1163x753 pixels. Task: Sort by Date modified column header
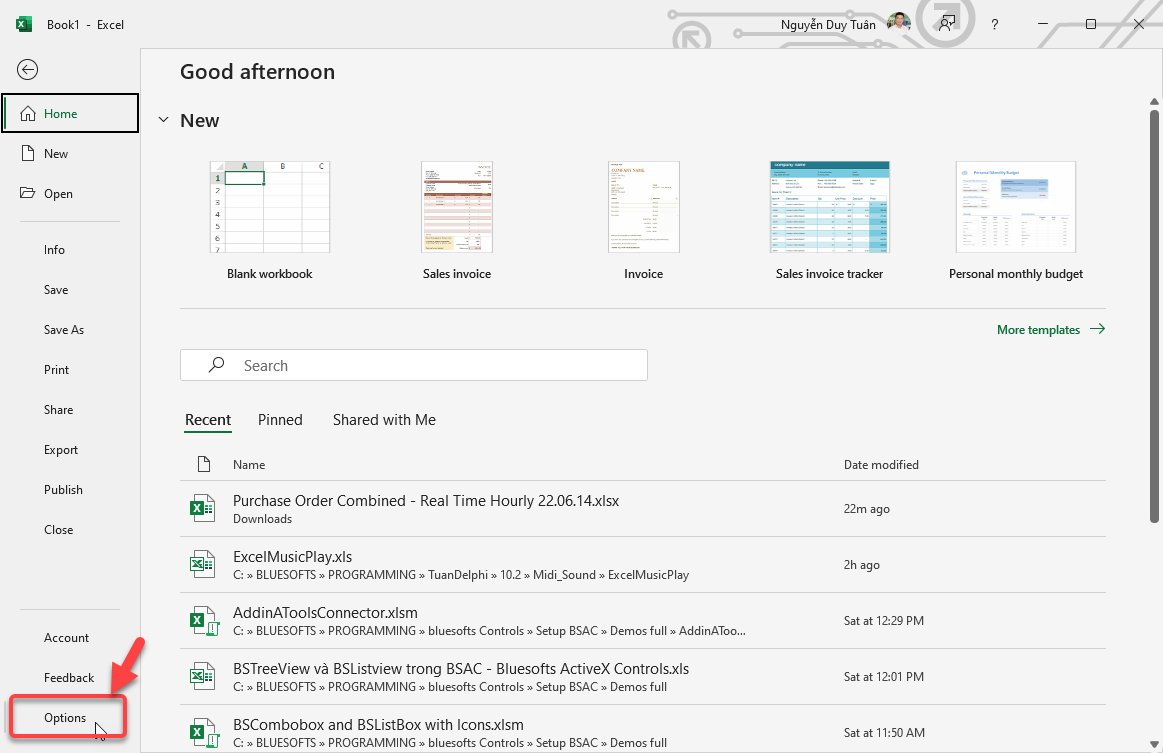[881, 464]
